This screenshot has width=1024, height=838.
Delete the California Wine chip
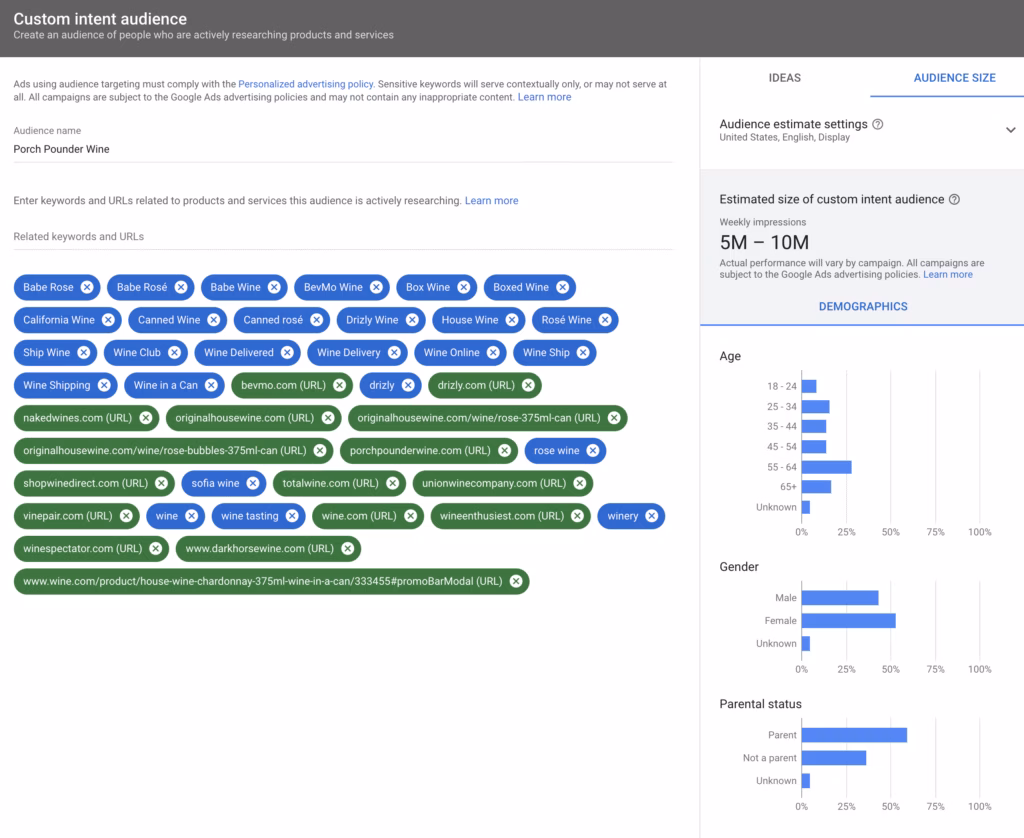[x=109, y=320]
